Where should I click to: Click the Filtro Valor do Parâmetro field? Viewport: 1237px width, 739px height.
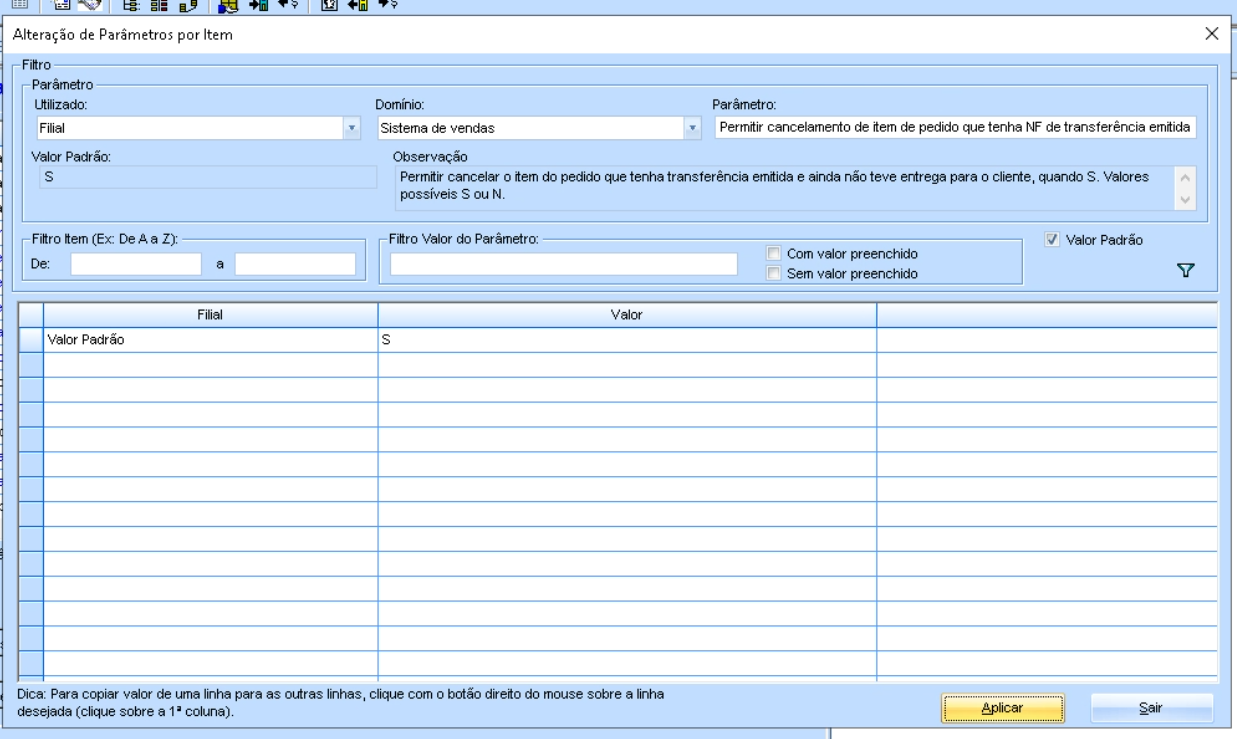click(x=563, y=264)
